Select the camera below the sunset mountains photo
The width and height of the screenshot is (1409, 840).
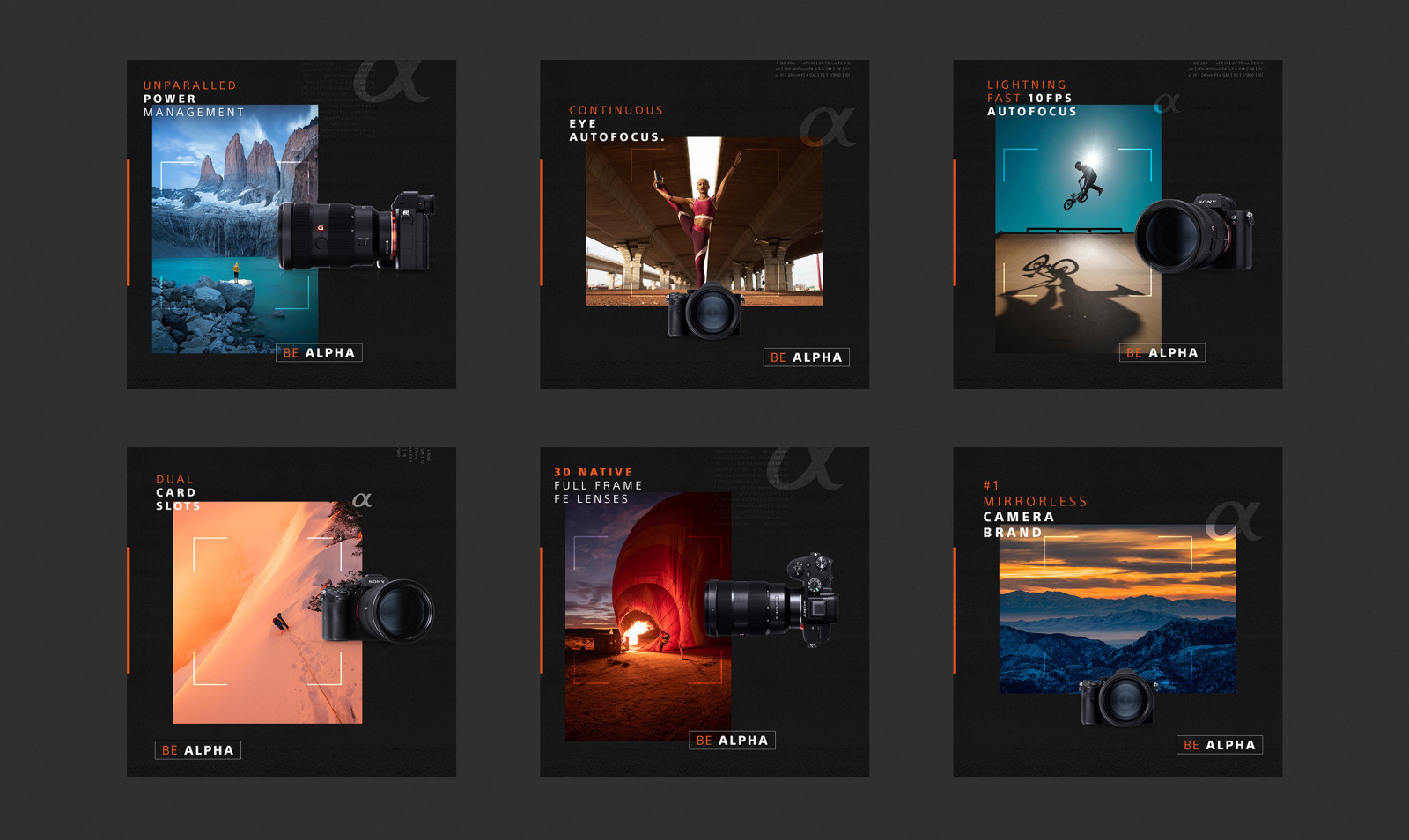[1118, 698]
